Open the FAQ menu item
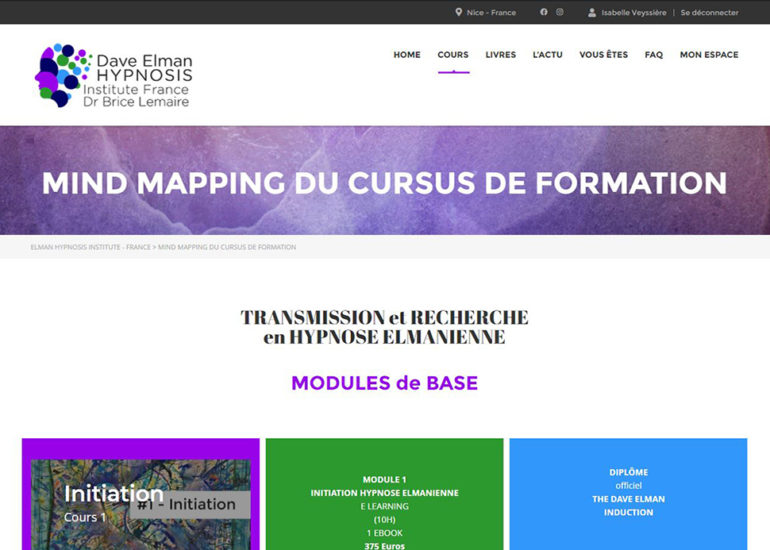 pos(654,55)
